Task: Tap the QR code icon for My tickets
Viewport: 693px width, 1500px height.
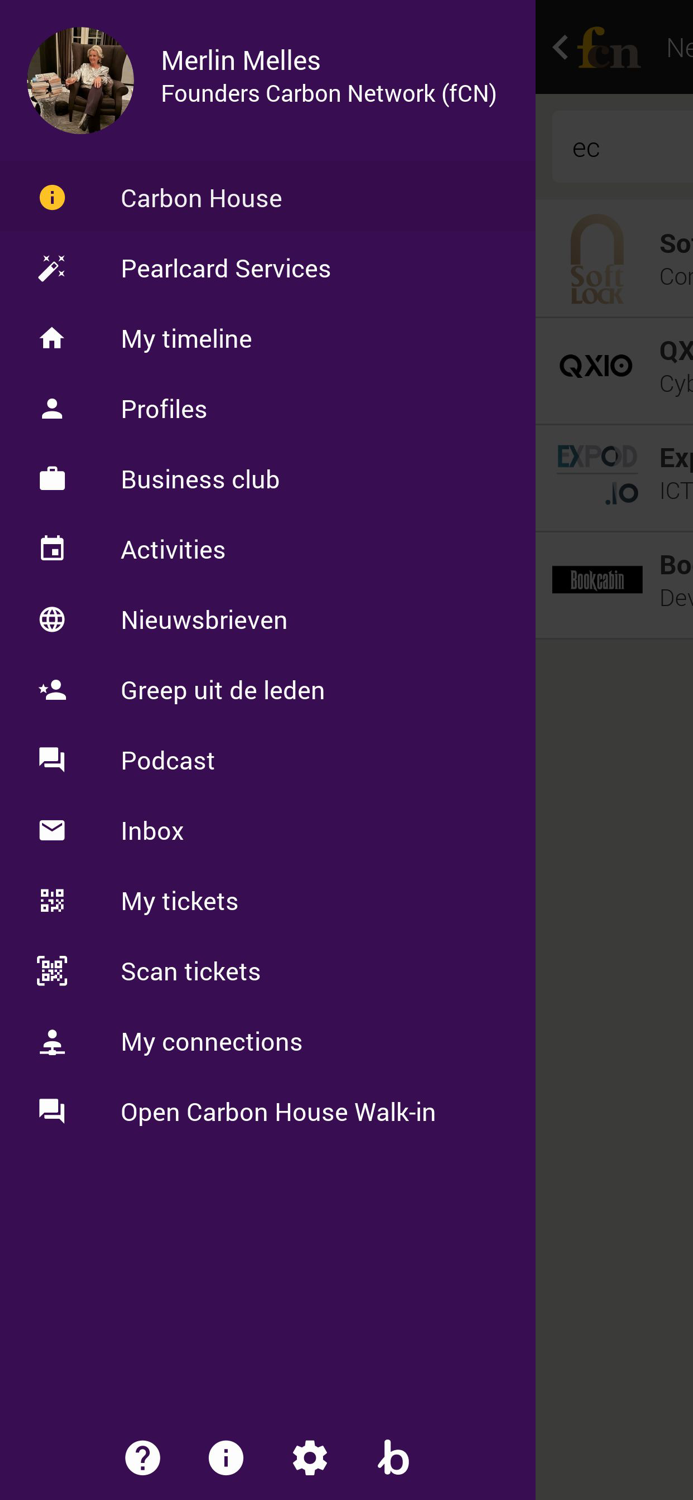Action: tap(52, 901)
